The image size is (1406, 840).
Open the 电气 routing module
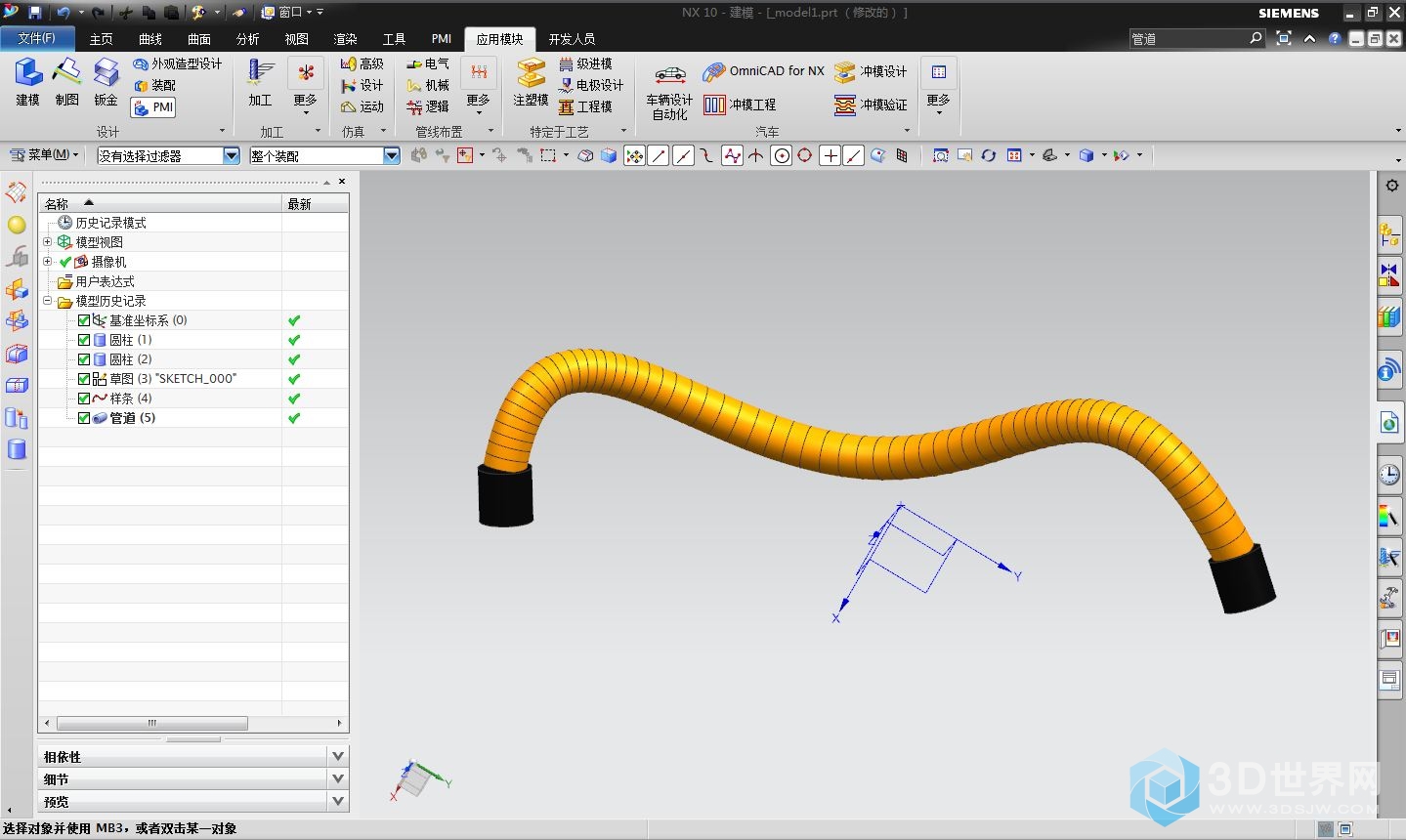[428, 63]
